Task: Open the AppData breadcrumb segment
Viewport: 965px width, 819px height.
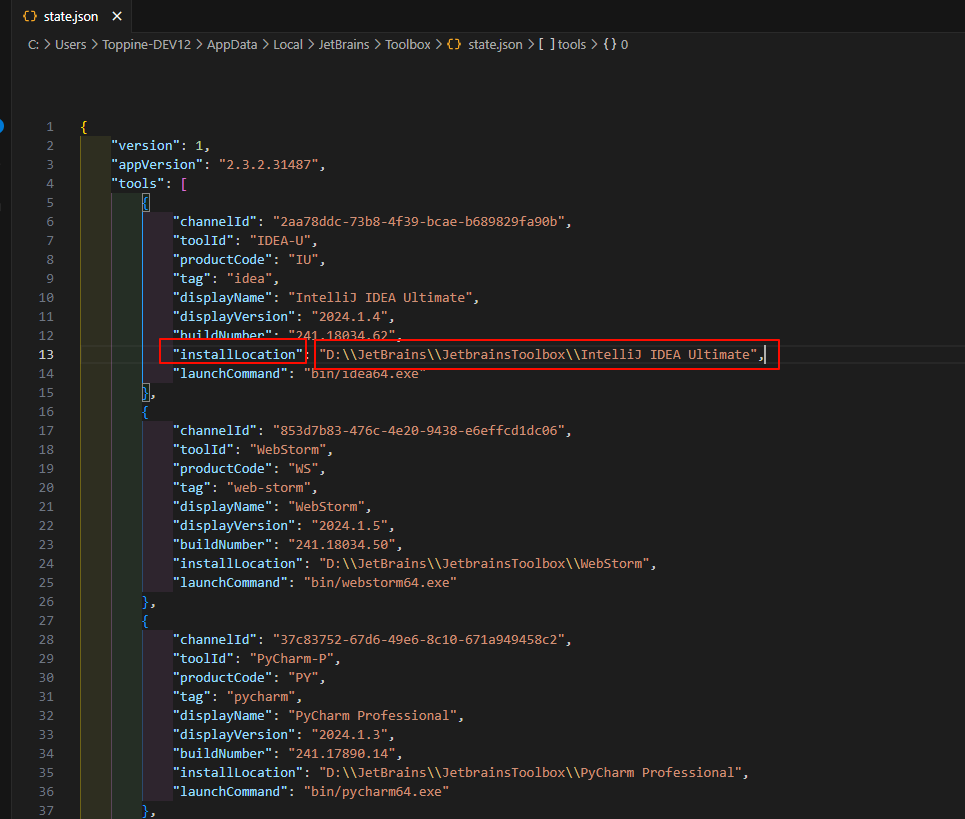Action: point(232,45)
